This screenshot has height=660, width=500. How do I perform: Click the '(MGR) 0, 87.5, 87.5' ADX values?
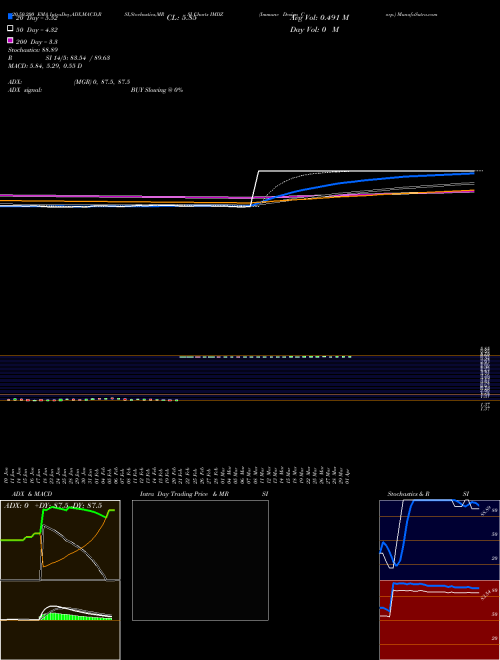pos(102,82)
